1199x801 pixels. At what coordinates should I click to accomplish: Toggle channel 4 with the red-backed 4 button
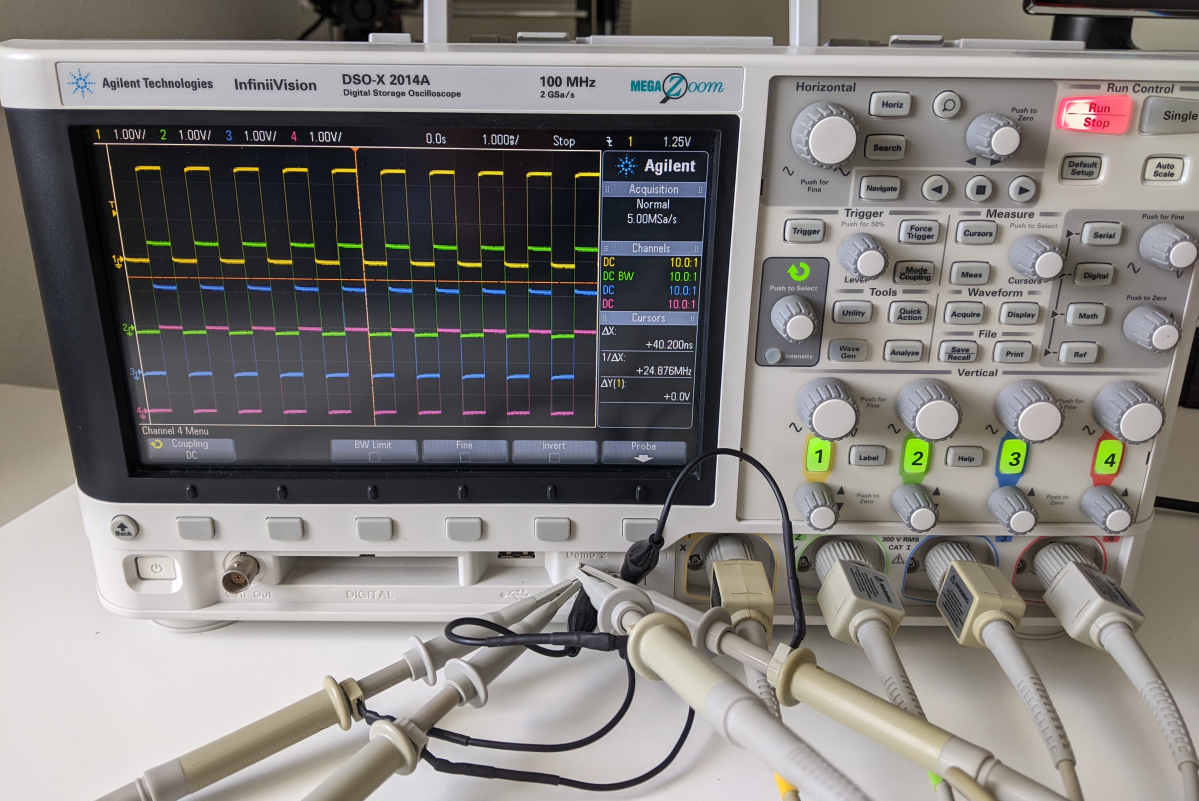pos(1109,459)
